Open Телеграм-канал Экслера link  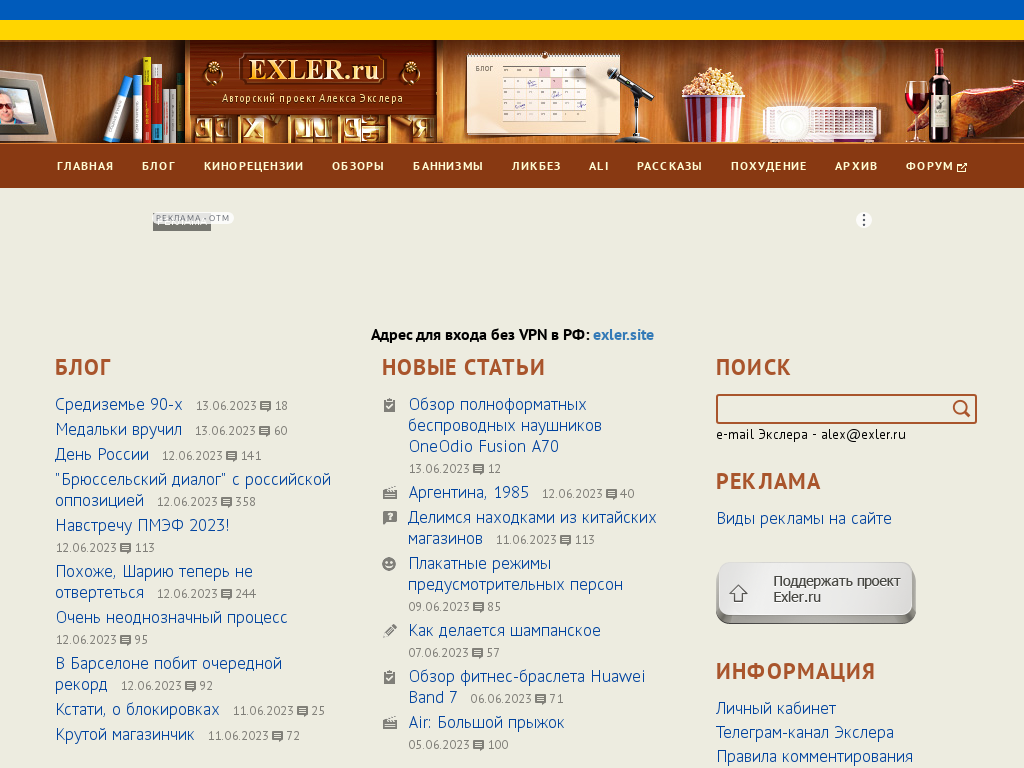point(805,733)
